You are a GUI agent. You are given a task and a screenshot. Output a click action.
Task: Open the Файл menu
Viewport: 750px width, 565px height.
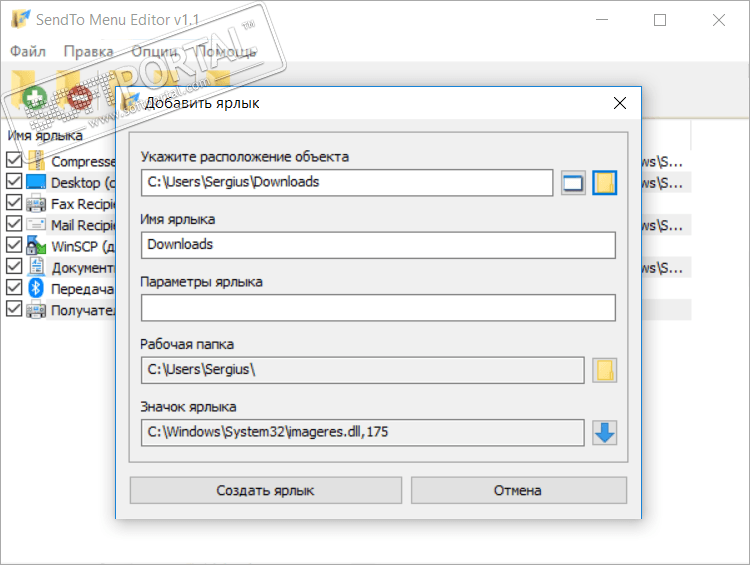pos(28,51)
